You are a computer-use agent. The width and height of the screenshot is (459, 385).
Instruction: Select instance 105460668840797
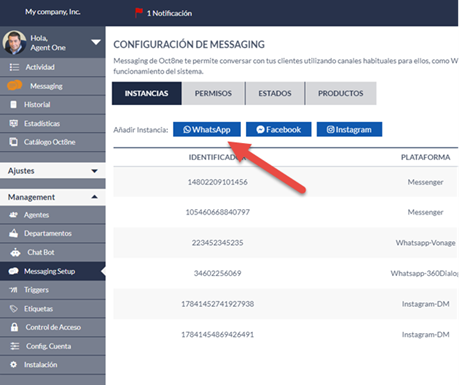pos(217,212)
